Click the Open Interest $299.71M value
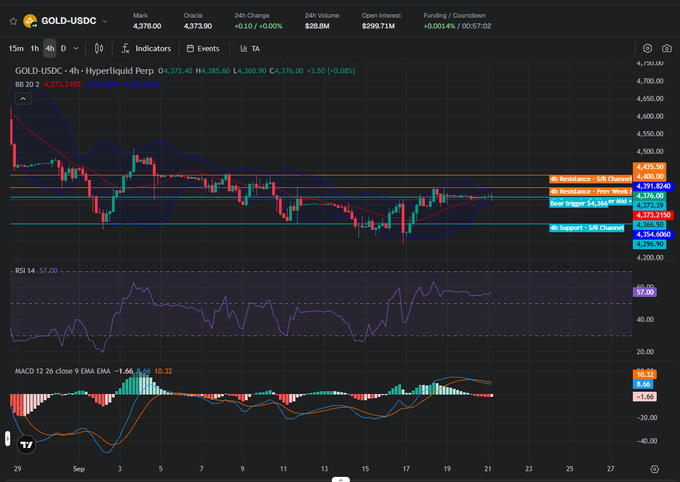 pos(378,26)
